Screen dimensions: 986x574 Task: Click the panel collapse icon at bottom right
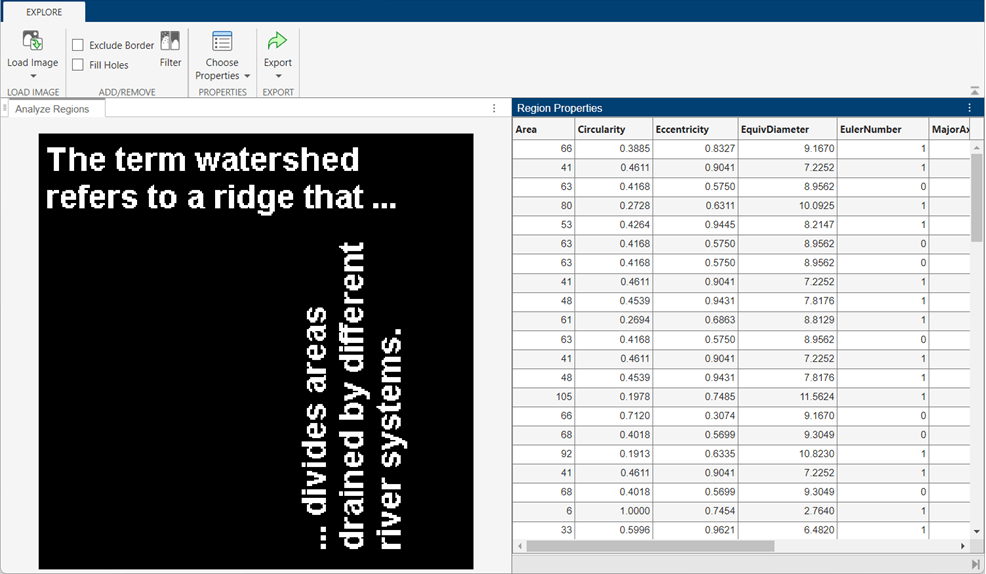tap(975, 564)
